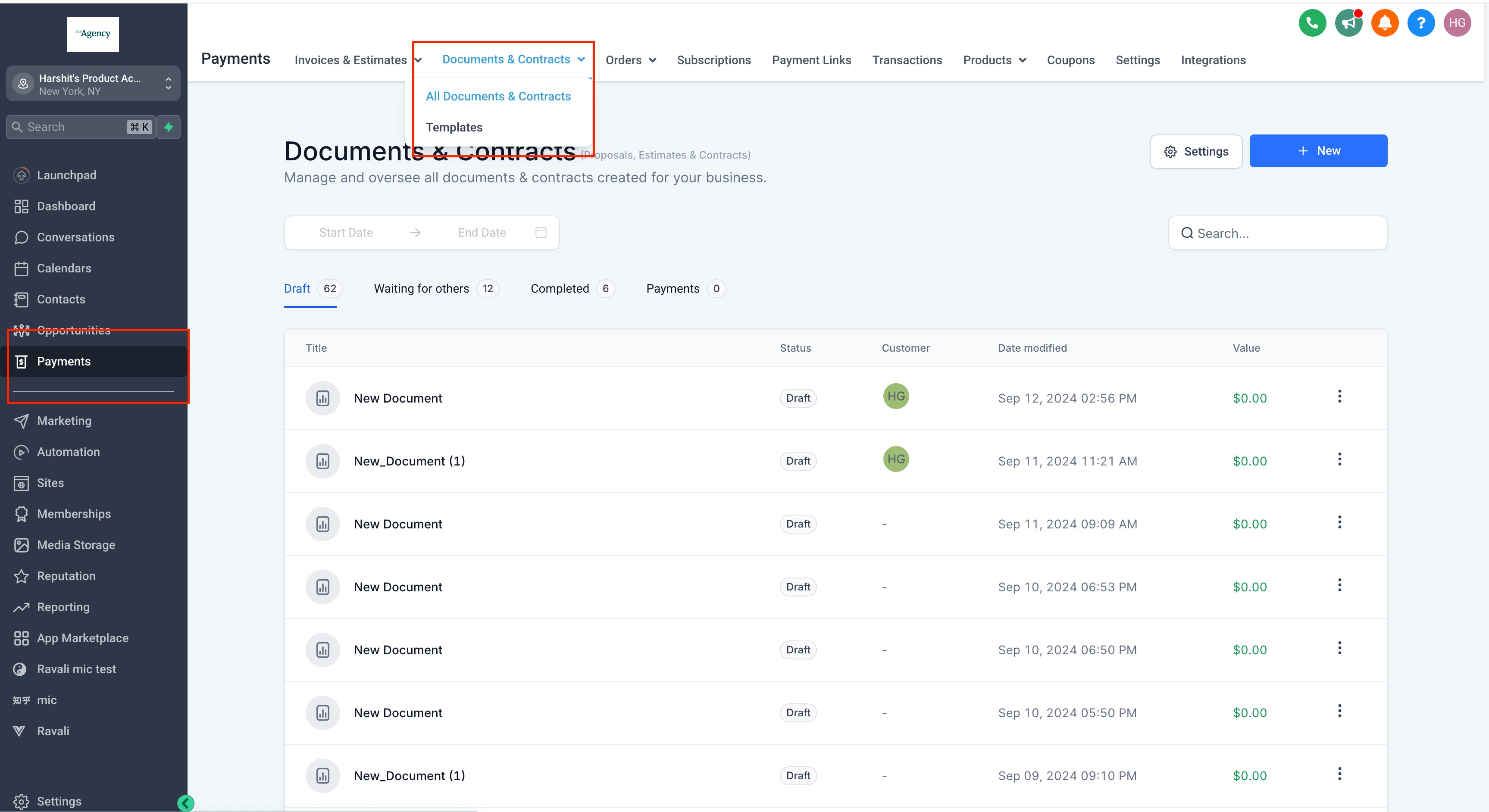
Task: Open the megaphone announcements icon
Action: pos(1348,23)
